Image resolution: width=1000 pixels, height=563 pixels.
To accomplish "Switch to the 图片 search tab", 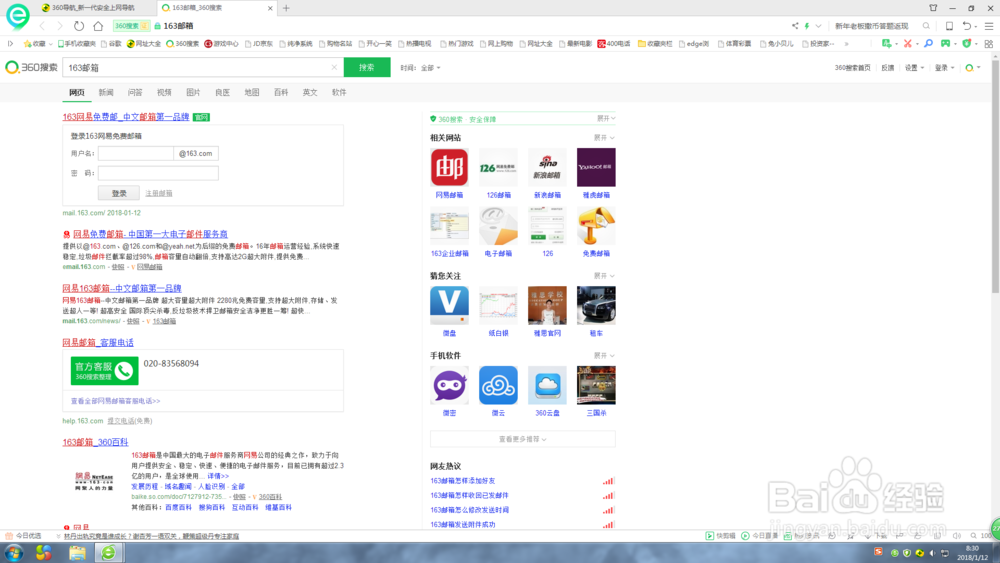I will pos(193,92).
